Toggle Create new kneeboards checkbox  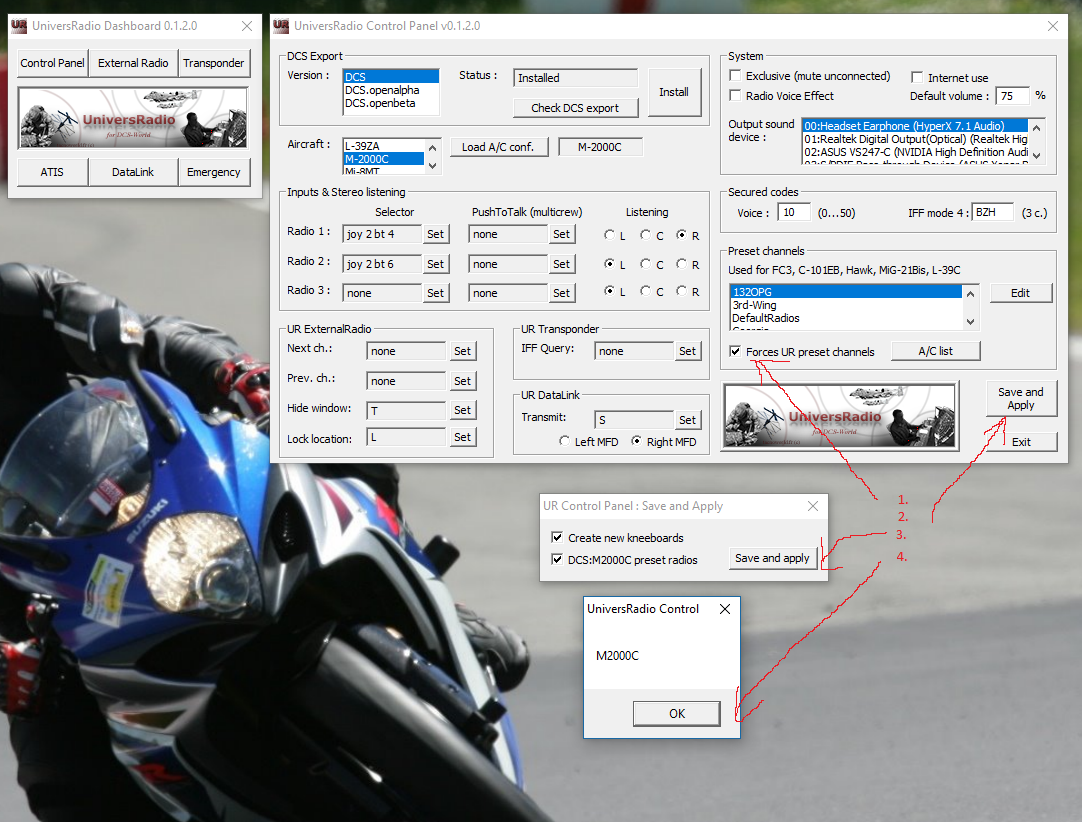point(558,537)
